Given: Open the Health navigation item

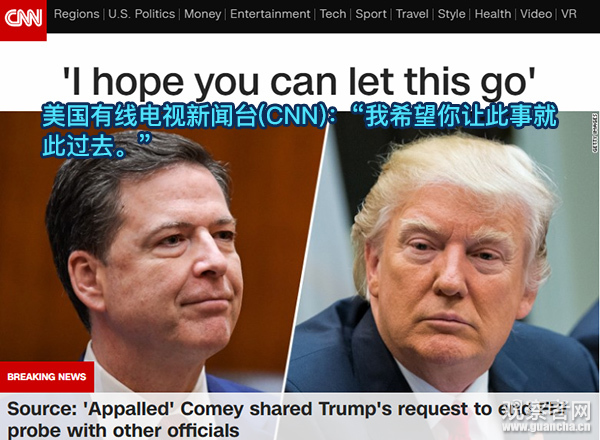Looking at the screenshot, I should coord(493,14).
